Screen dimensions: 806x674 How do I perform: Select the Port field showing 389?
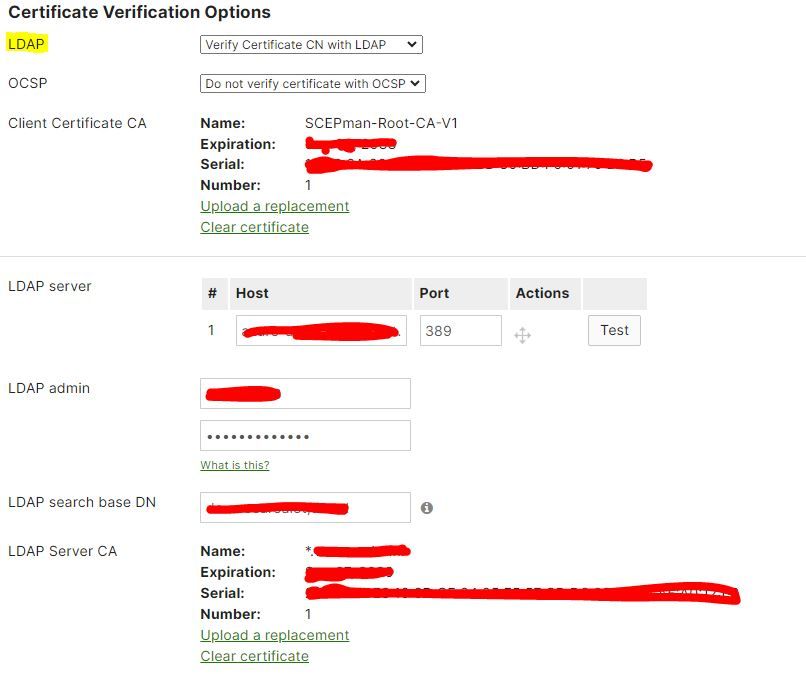click(458, 330)
